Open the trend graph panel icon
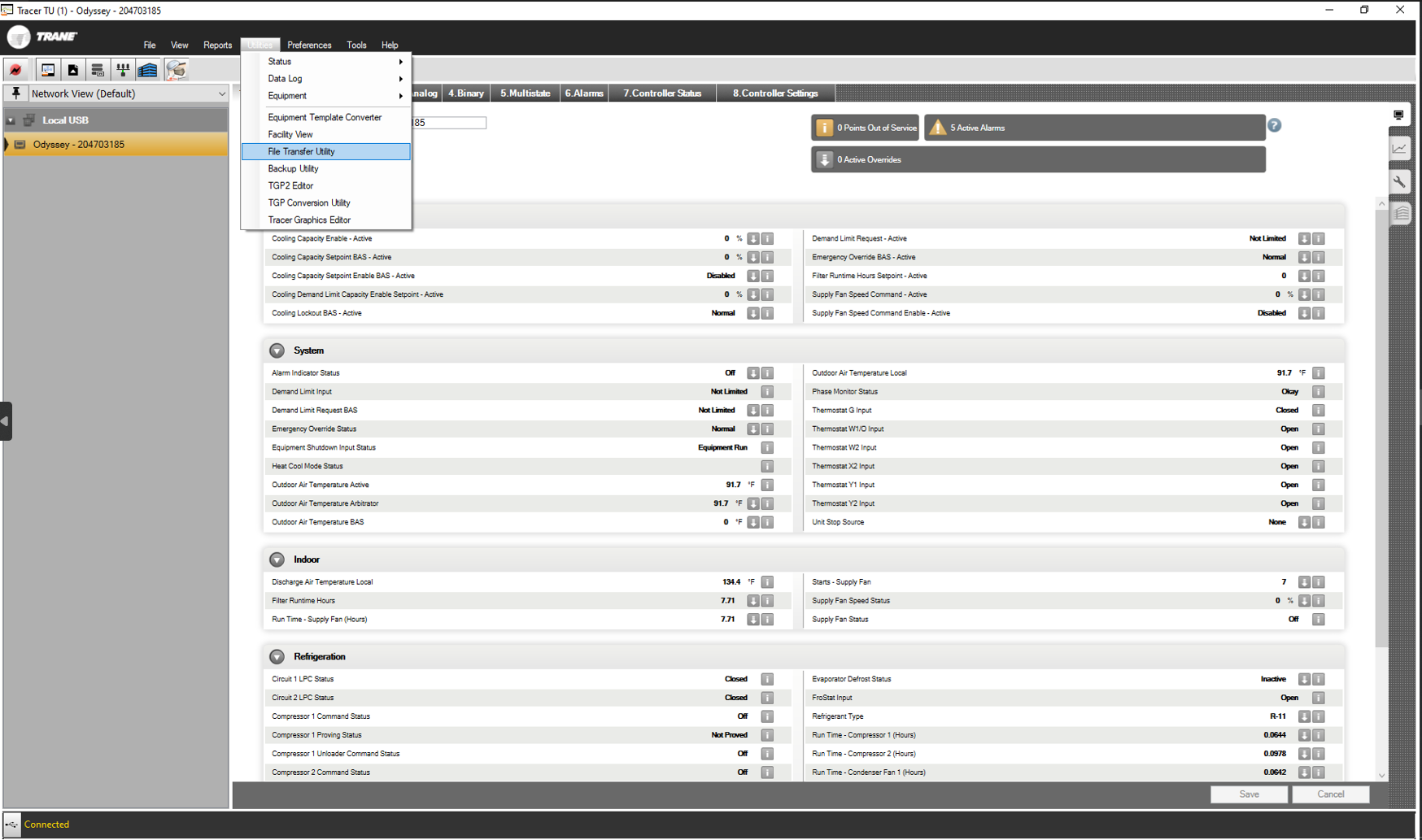Viewport: 1422px width, 840px height. 1400,148
